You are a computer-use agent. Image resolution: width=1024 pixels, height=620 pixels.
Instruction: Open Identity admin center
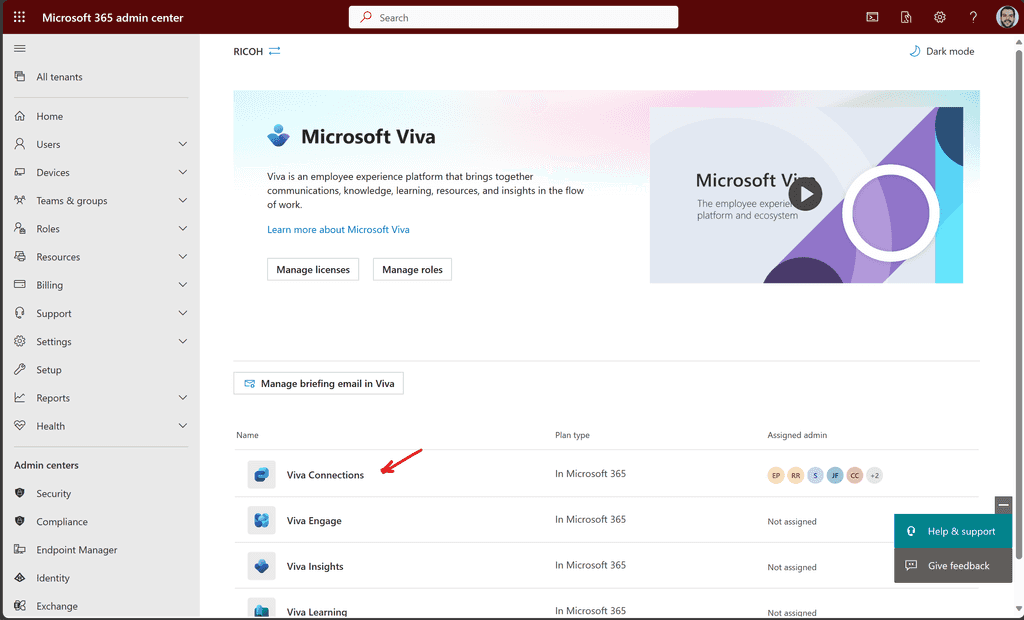click(x=53, y=578)
